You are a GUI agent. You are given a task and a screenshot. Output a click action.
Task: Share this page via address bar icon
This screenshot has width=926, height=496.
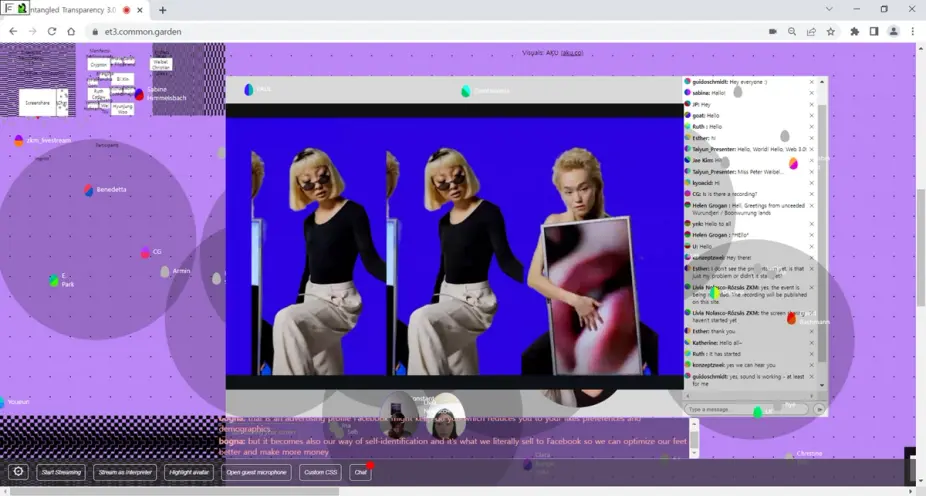tap(811, 31)
